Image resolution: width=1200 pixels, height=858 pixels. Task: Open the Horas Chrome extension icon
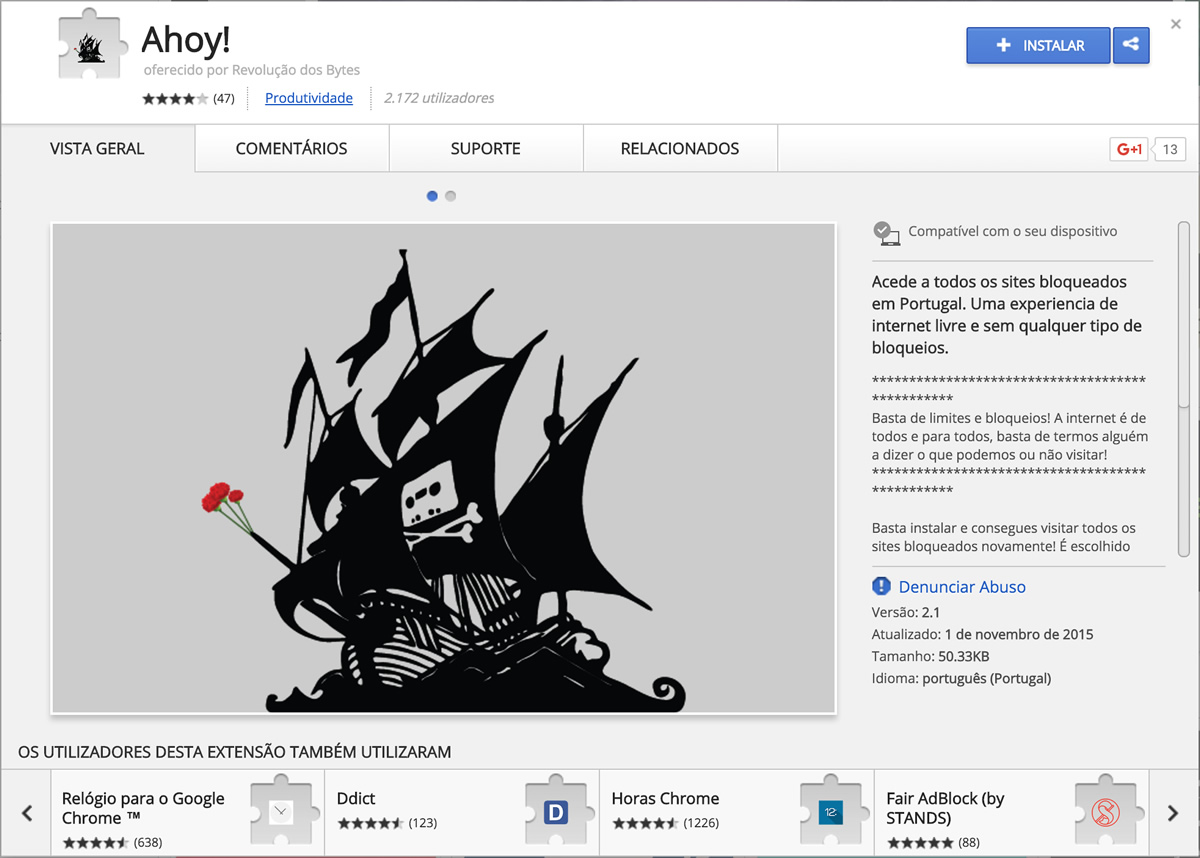[x=830, y=812]
